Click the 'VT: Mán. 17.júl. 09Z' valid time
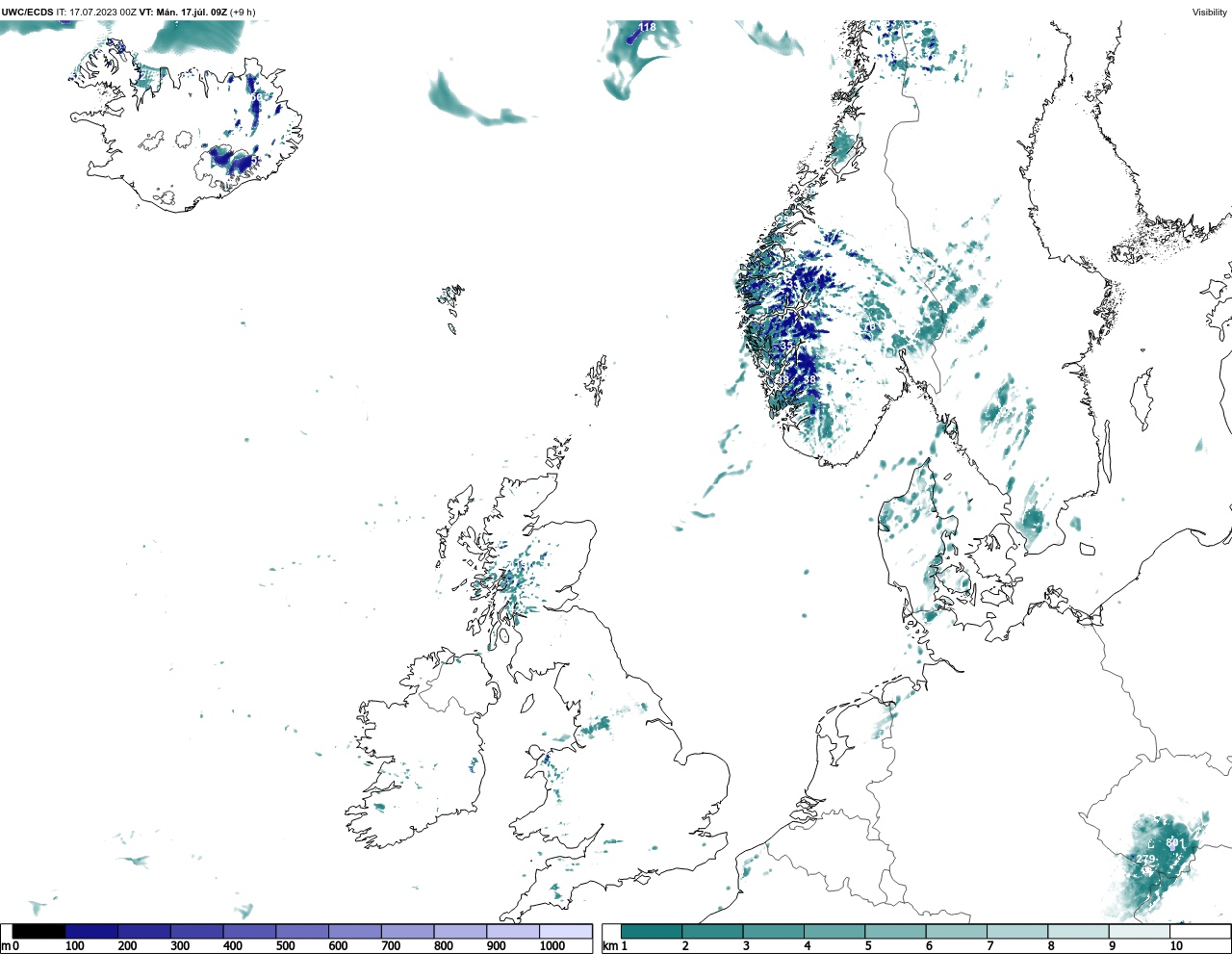 tap(183, 13)
